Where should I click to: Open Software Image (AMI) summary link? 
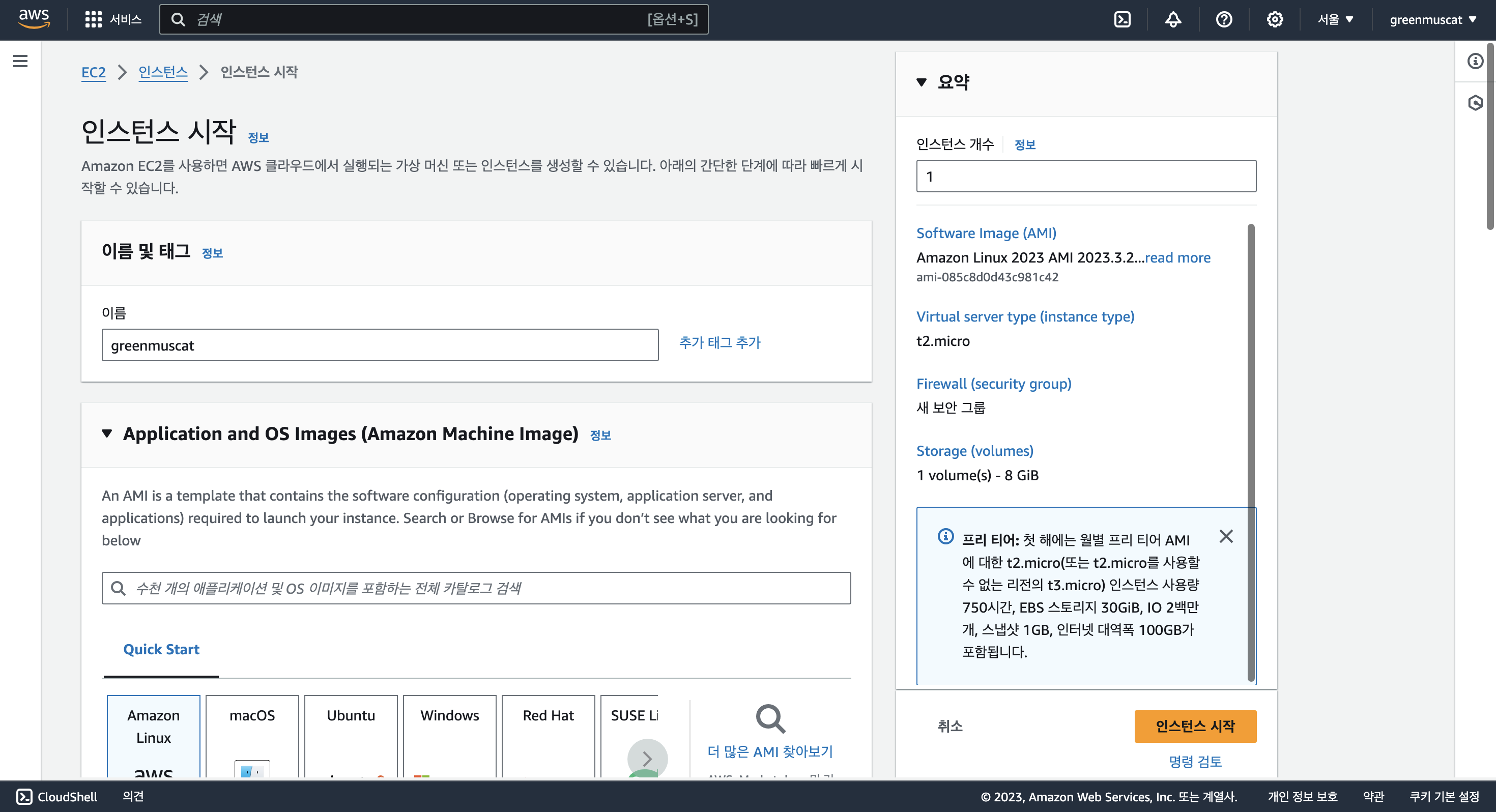click(986, 233)
